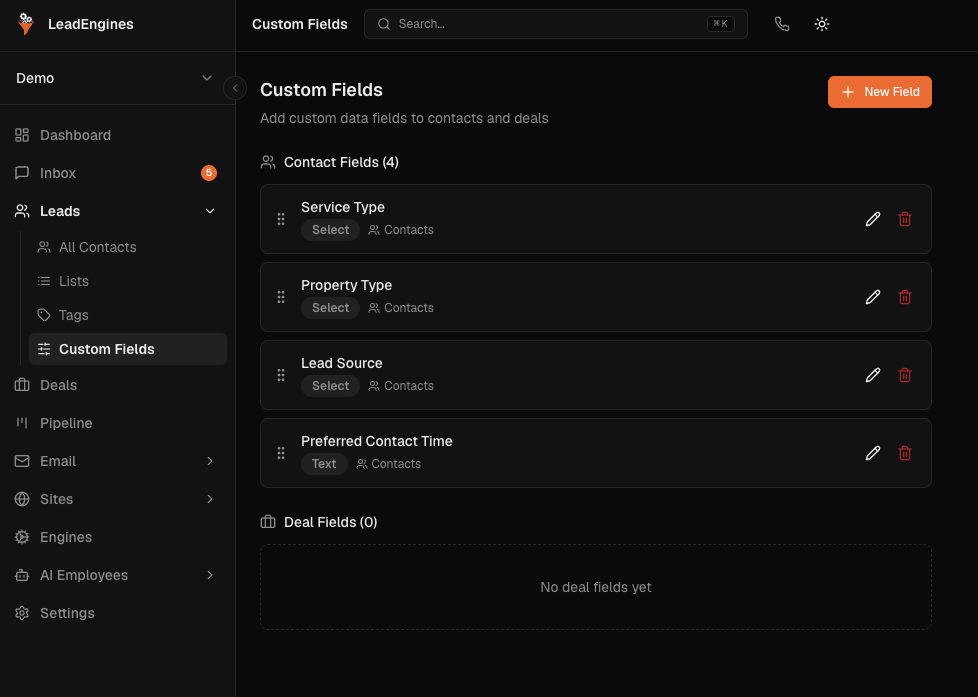Grab the Service Type drag handle
Viewport: 978px width, 697px height.
(281, 219)
